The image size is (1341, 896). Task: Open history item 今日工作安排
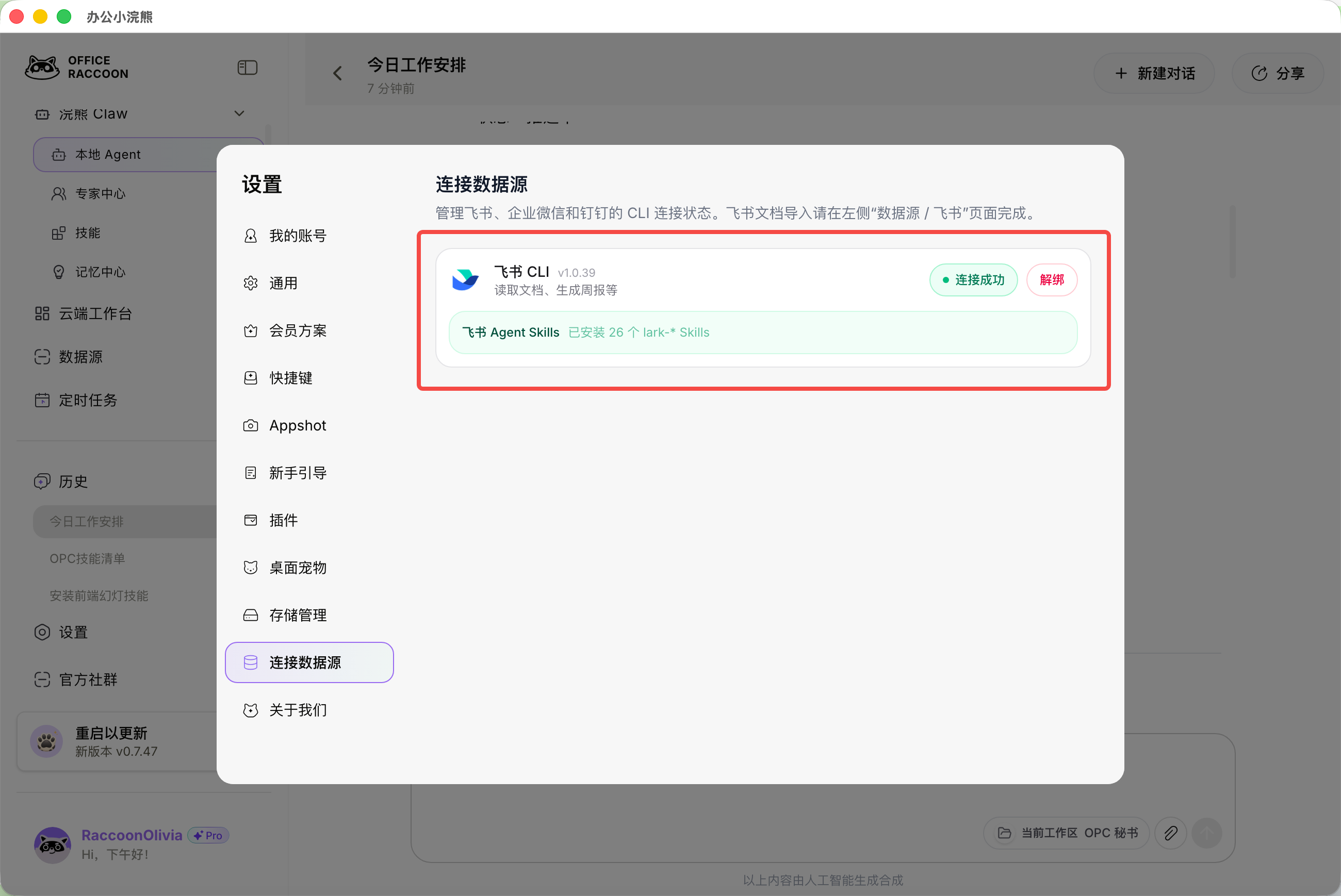pyautogui.click(x=125, y=521)
